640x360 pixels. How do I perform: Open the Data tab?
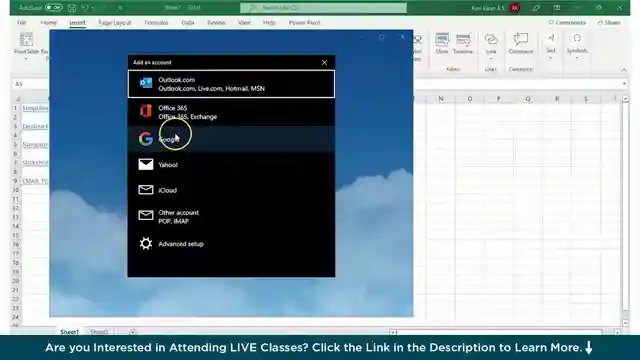point(188,23)
